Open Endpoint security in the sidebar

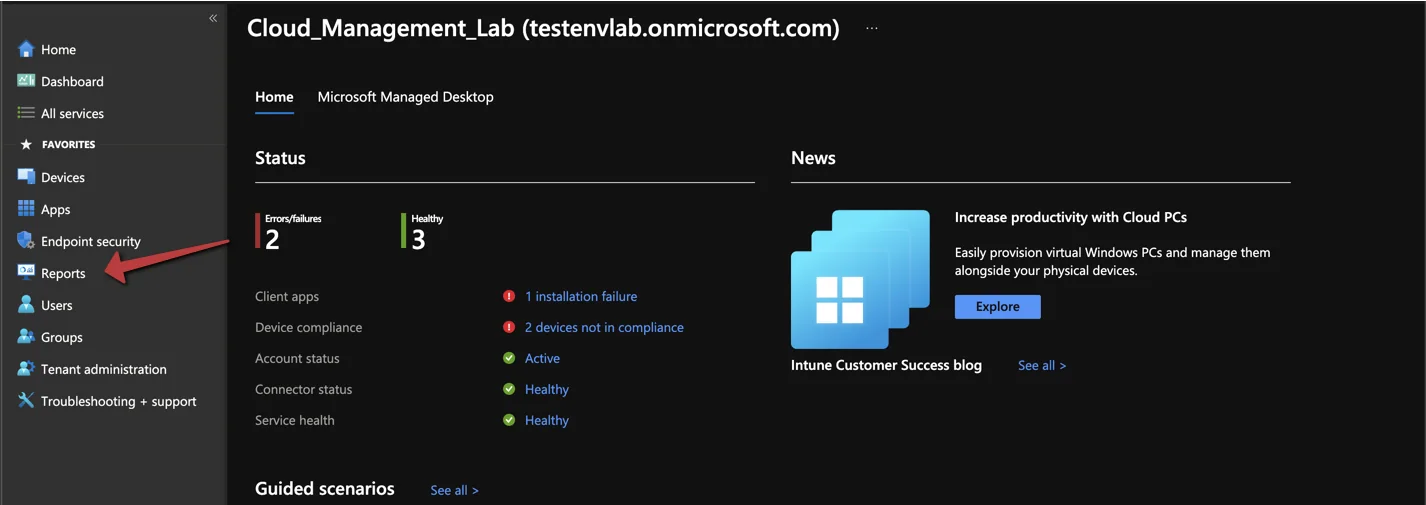click(x=91, y=241)
